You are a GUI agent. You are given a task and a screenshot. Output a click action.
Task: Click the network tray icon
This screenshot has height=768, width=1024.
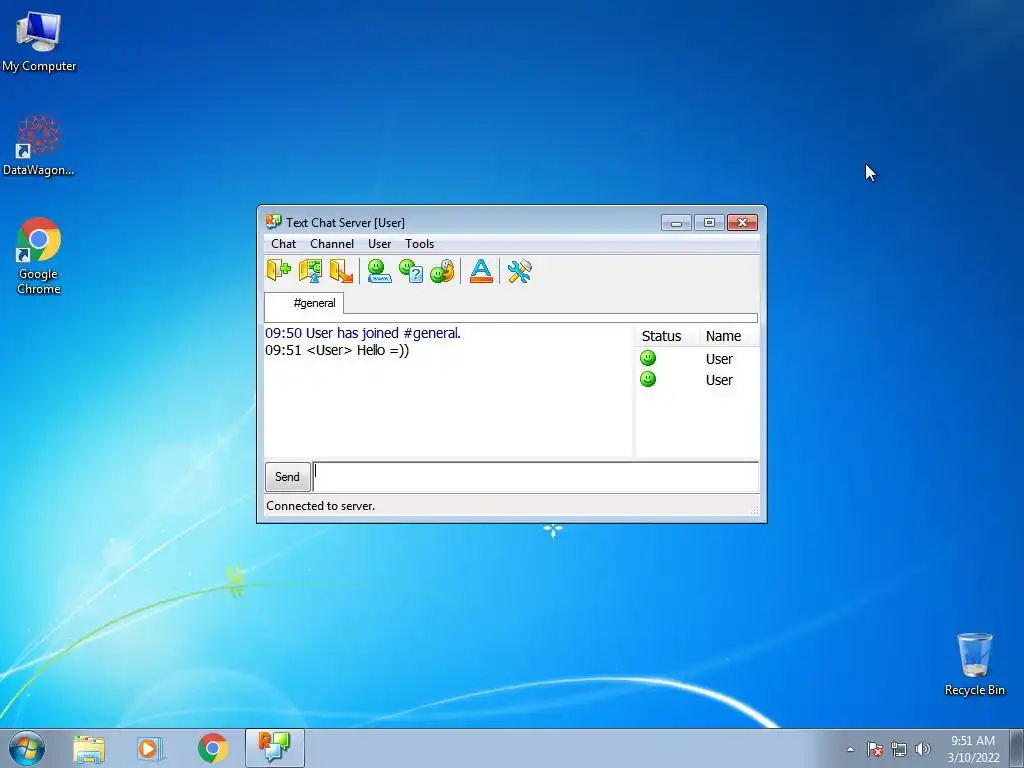(x=899, y=749)
